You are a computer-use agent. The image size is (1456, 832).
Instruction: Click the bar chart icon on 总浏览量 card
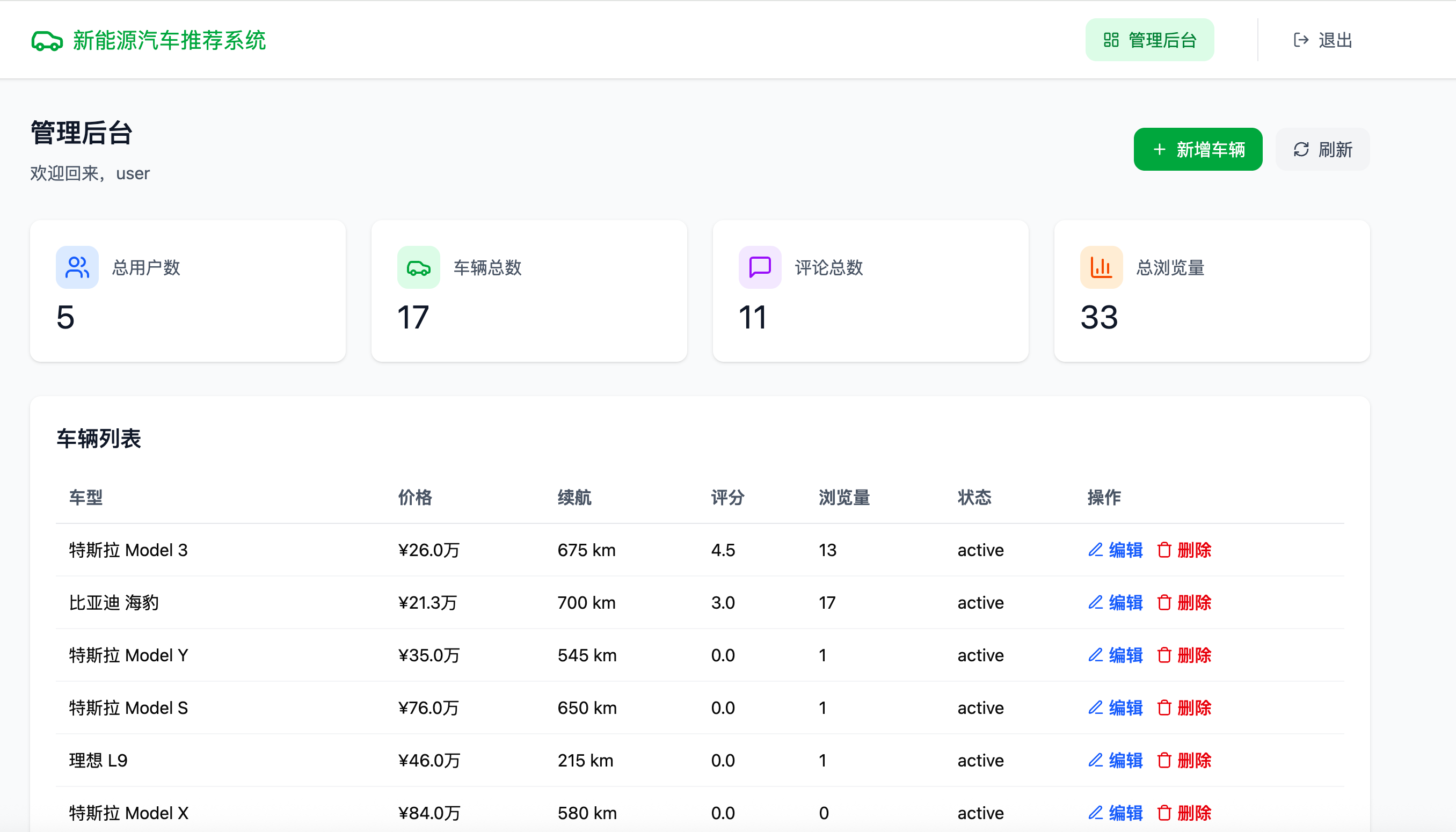(x=1101, y=267)
